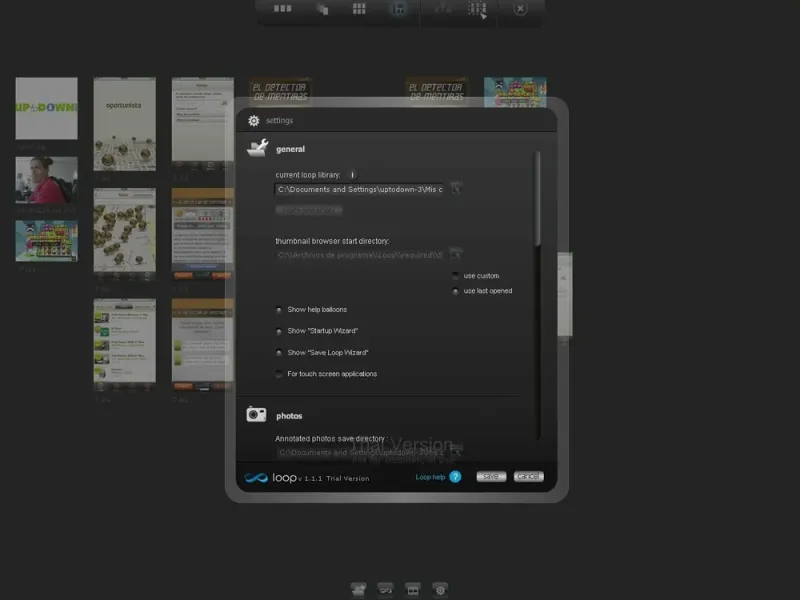The height and width of the screenshot is (600, 800).
Task: Click the 'thumbnail browser start directory:' label
Action: pyautogui.click(x=332, y=241)
